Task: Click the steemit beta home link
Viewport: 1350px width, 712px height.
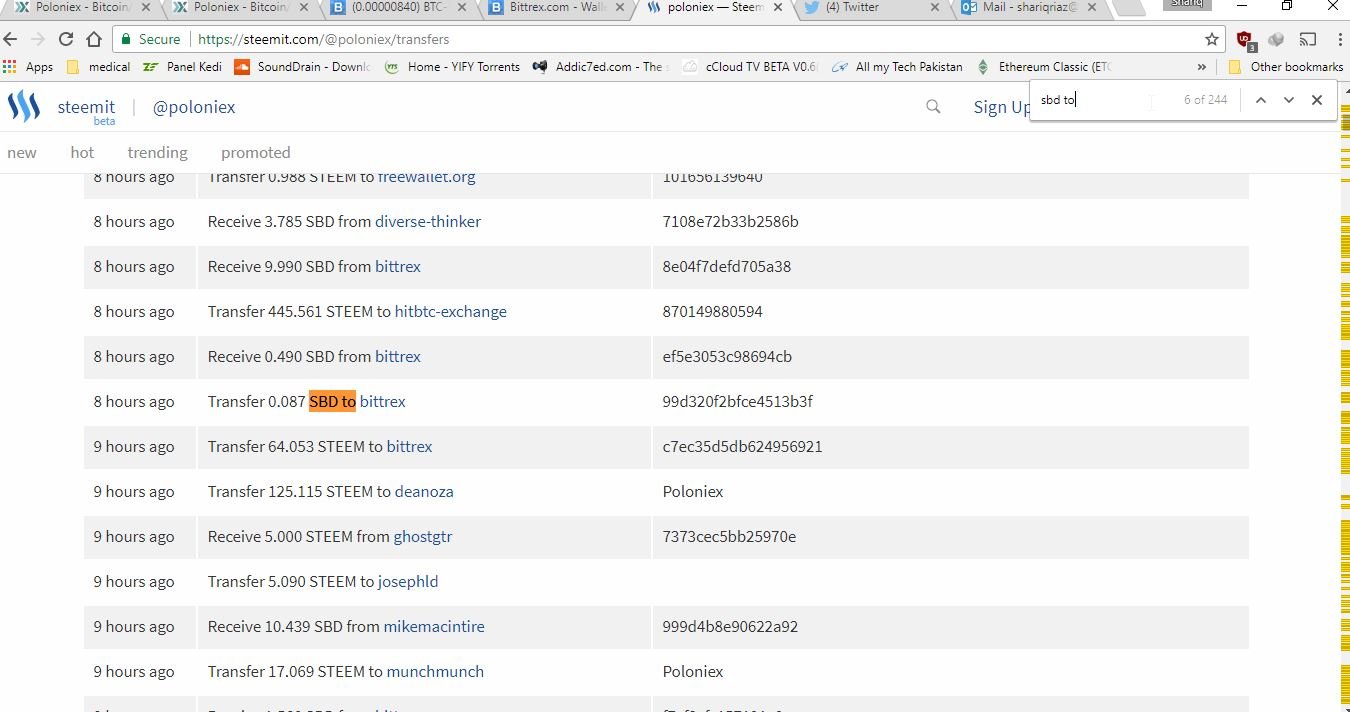Action: coord(86,109)
